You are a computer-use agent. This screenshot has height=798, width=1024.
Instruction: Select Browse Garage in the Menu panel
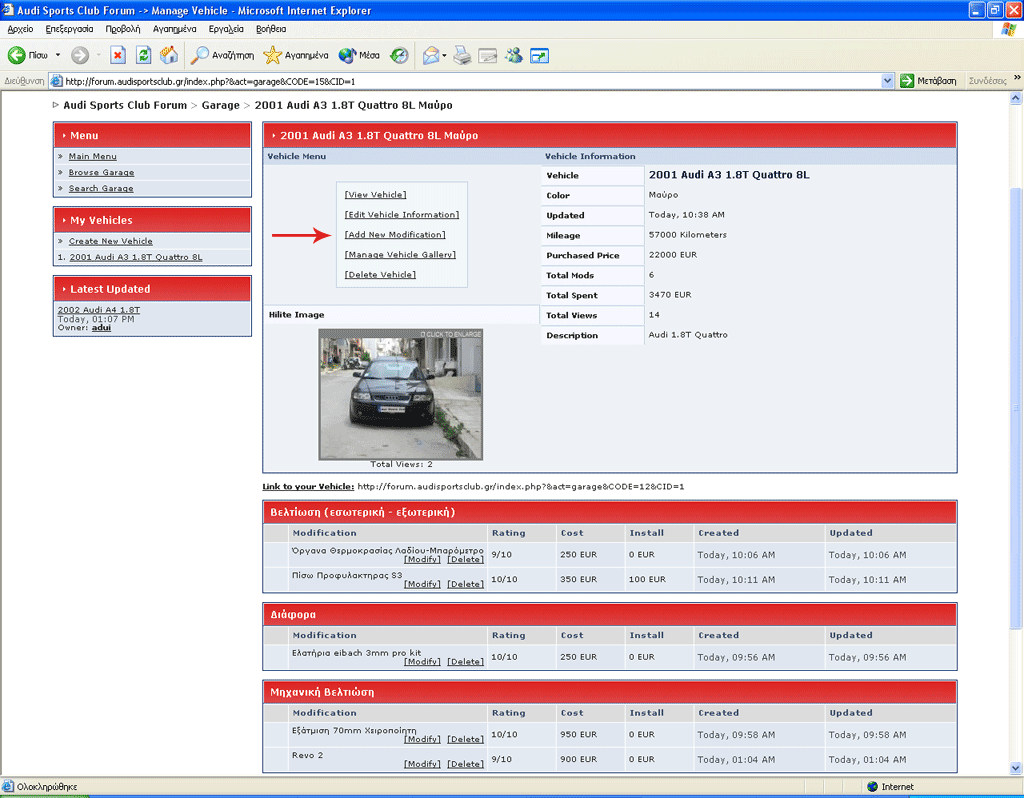click(101, 173)
